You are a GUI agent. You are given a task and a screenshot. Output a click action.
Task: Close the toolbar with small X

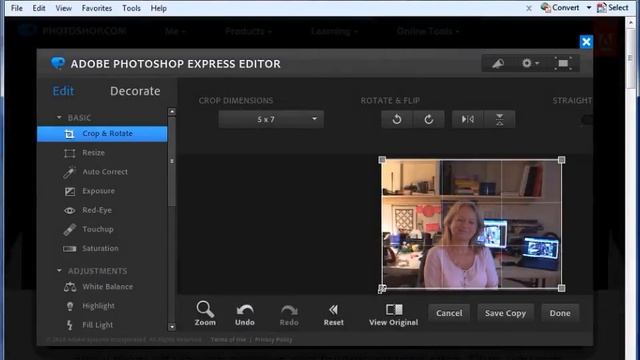[x=529, y=8]
